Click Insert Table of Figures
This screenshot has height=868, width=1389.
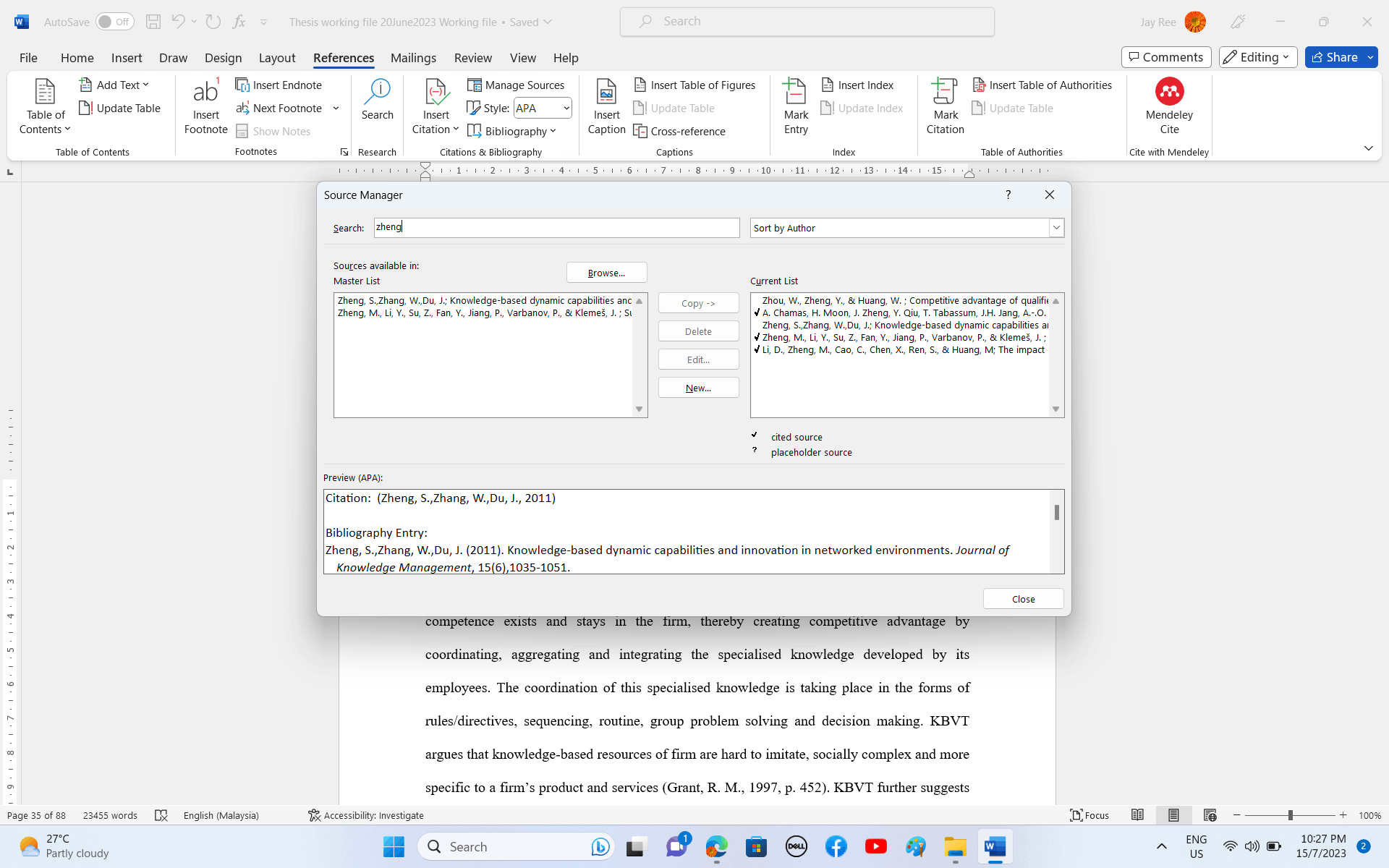point(694,85)
